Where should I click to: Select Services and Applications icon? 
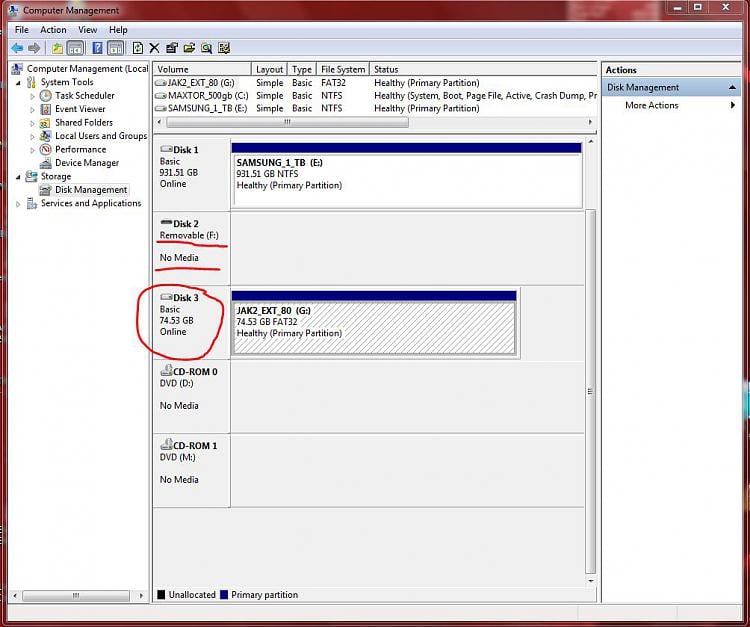coord(32,203)
